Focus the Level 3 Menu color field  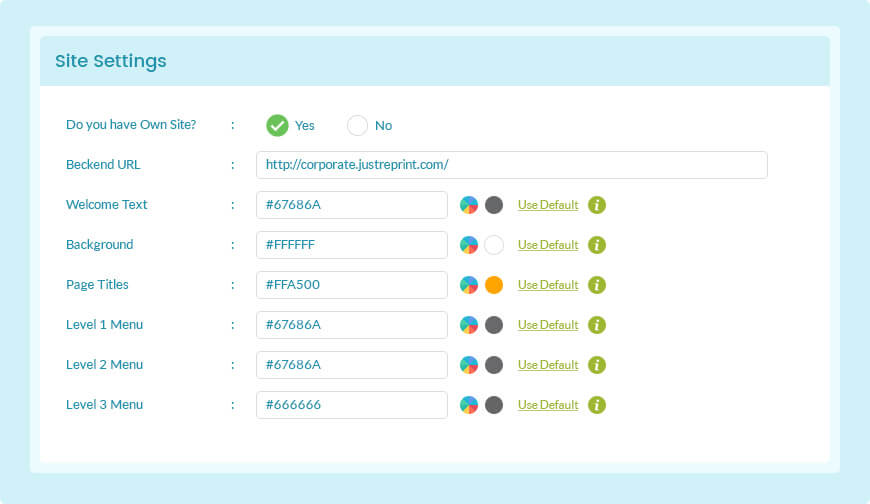(x=352, y=405)
